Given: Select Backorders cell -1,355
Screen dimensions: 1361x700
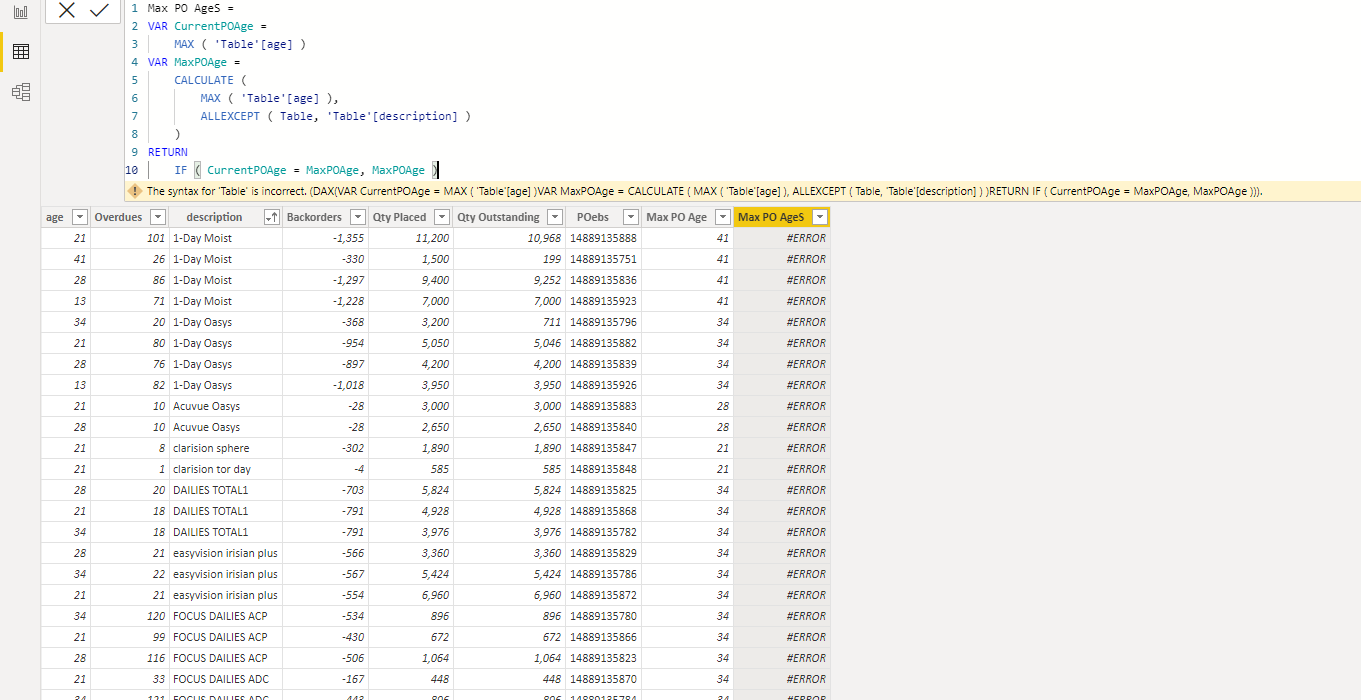Looking at the screenshot, I should coord(326,238).
